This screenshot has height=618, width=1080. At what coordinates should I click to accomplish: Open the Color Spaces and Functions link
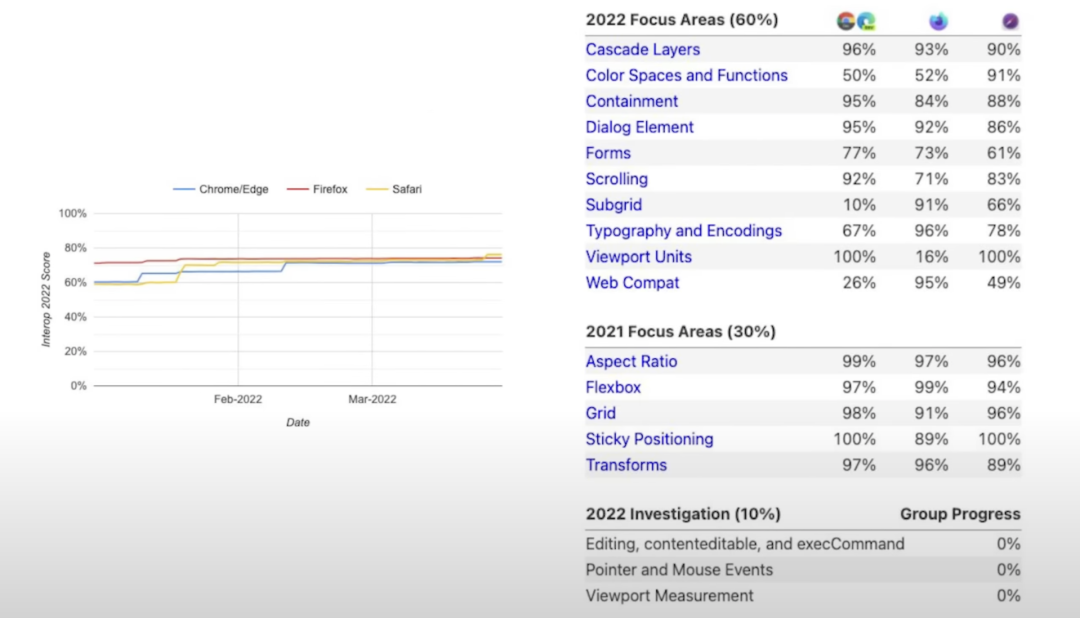[x=687, y=76]
